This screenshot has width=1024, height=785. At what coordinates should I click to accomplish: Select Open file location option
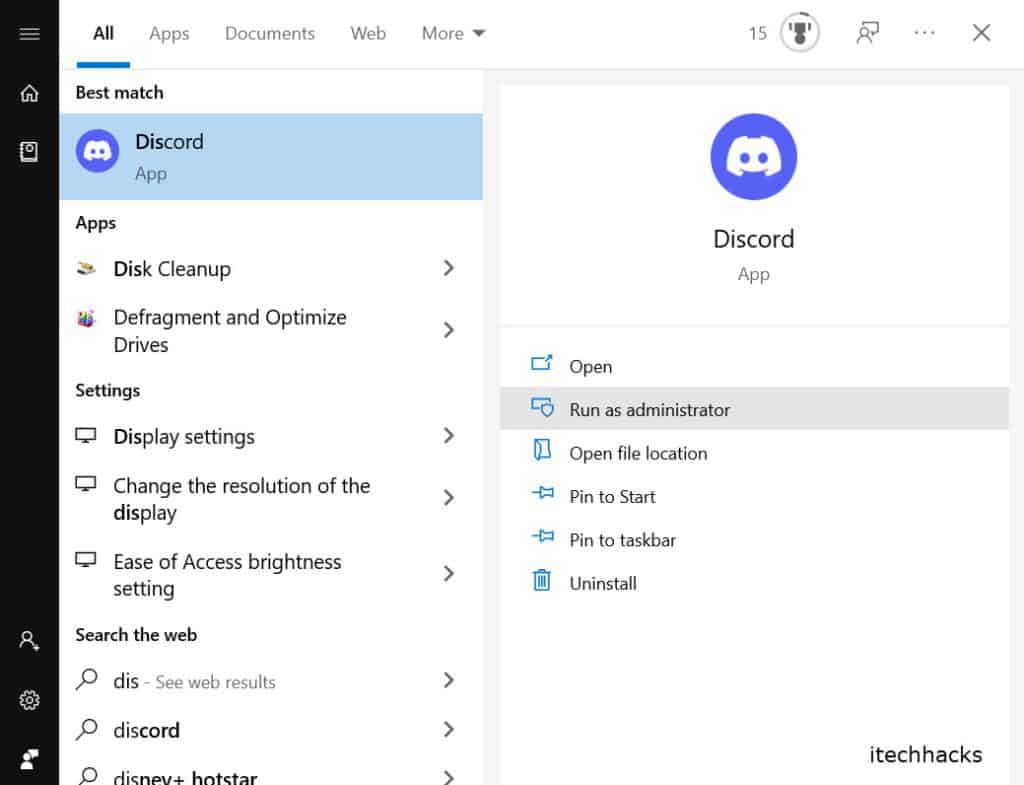pyautogui.click(x=638, y=453)
